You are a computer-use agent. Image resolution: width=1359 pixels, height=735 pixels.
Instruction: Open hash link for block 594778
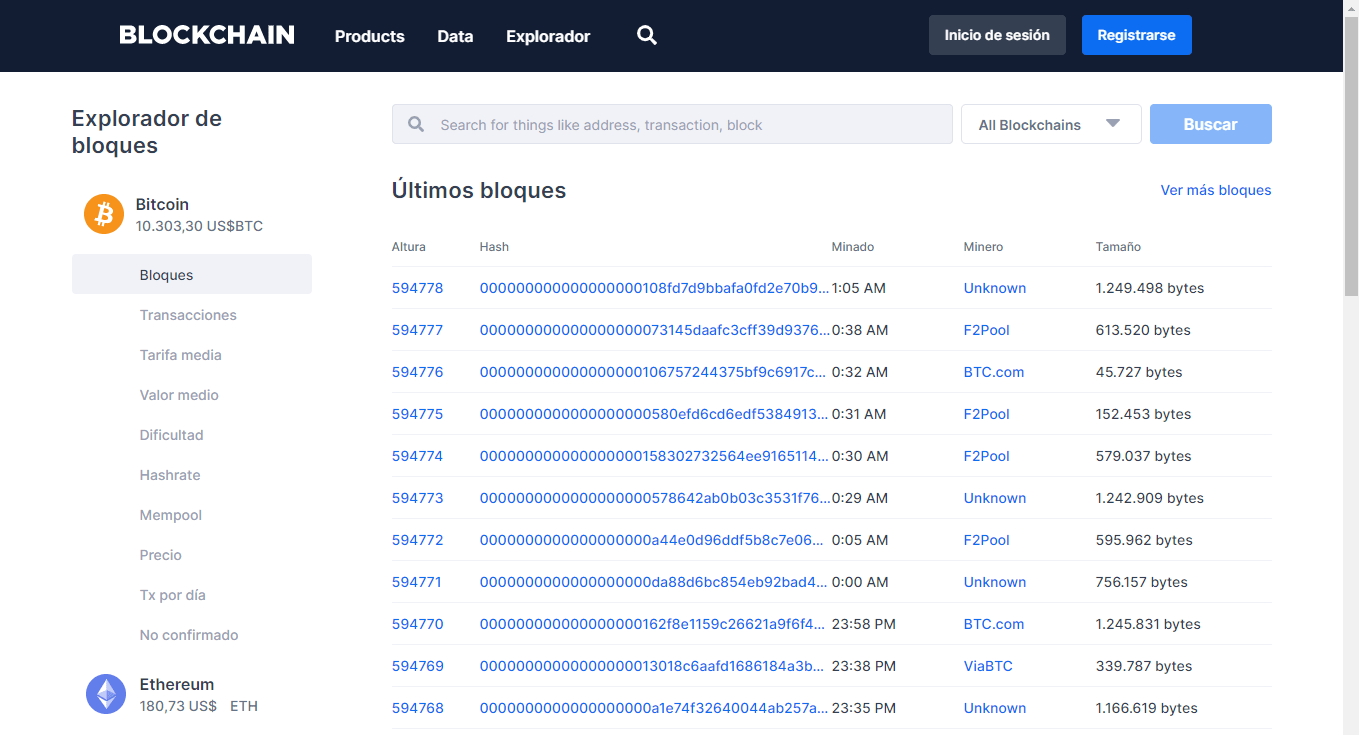(654, 288)
